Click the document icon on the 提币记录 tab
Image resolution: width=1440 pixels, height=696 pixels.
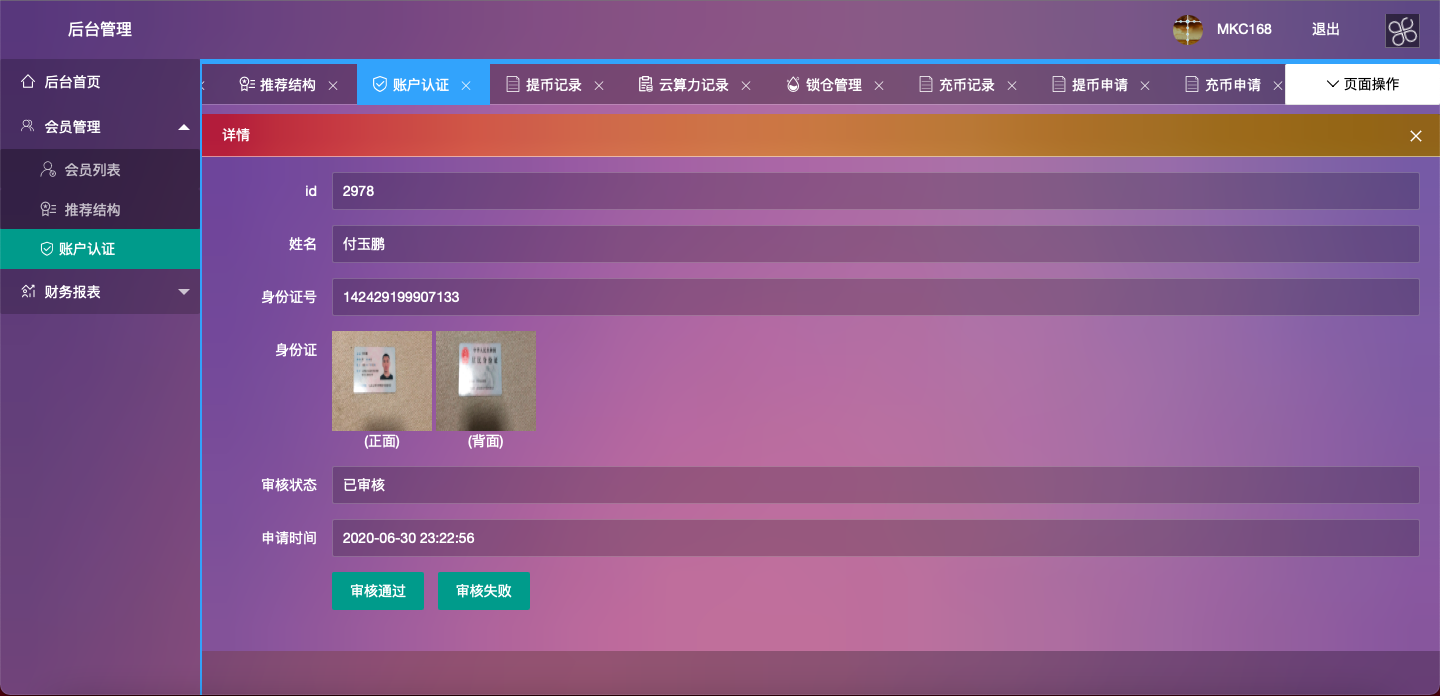point(513,84)
